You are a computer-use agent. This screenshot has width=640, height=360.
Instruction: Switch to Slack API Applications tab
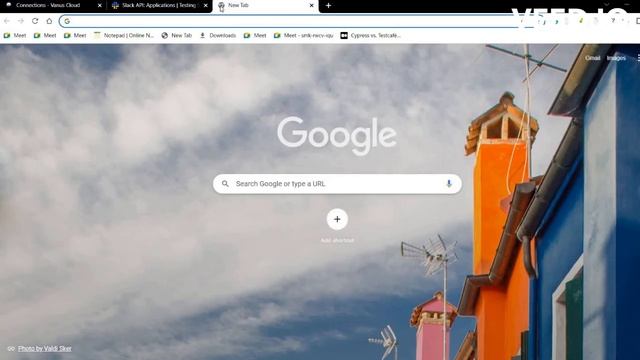coord(159,6)
